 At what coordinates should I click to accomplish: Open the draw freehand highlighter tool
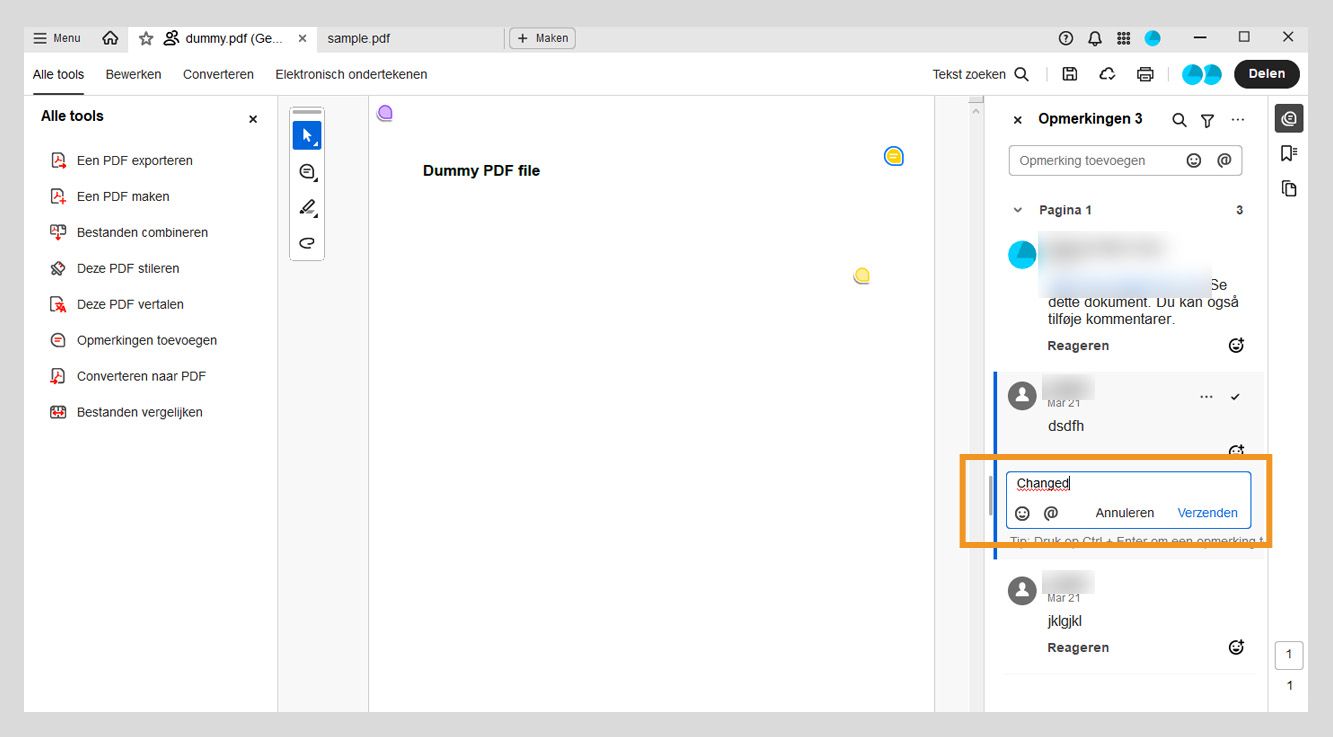tap(307, 207)
